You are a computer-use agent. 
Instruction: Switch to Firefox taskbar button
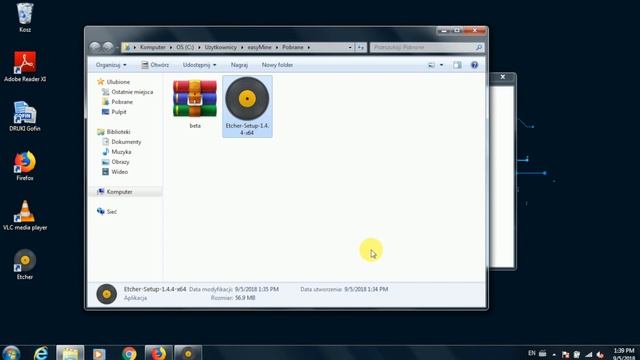click(x=159, y=353)
